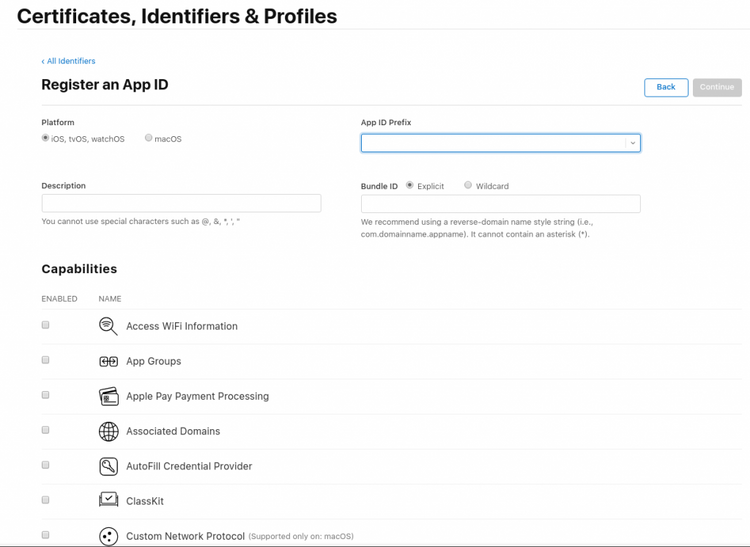Click the special characters hint text
Screen dimensions: 750x547
pyautogui.click(x=141, y=221)
